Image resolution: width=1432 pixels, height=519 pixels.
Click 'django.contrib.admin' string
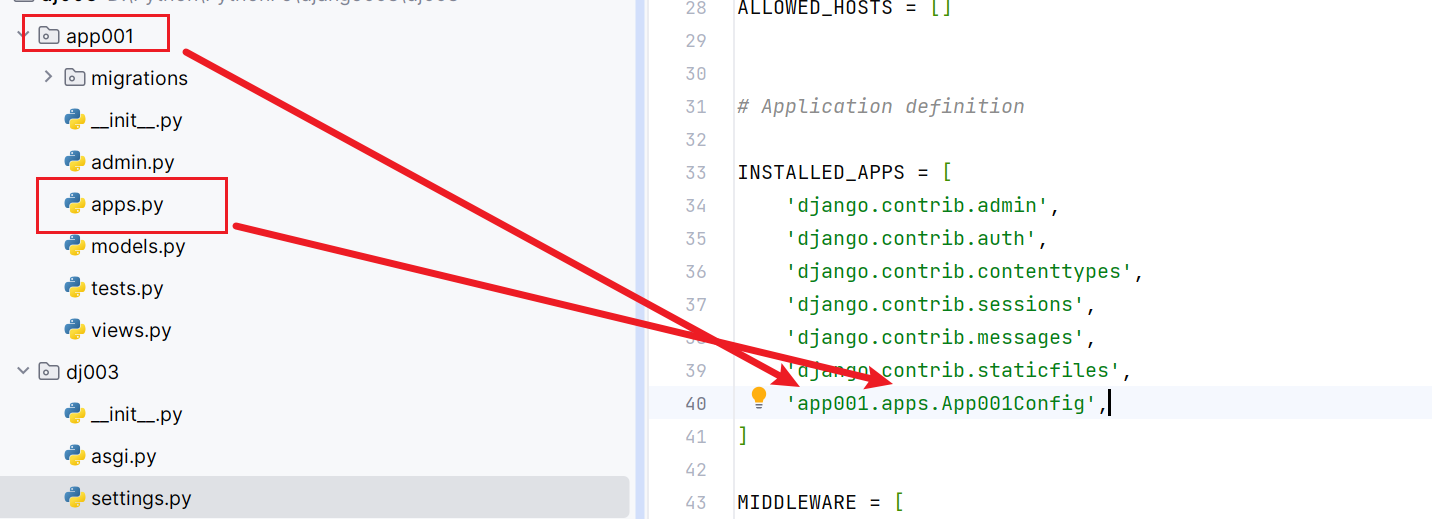917,205
